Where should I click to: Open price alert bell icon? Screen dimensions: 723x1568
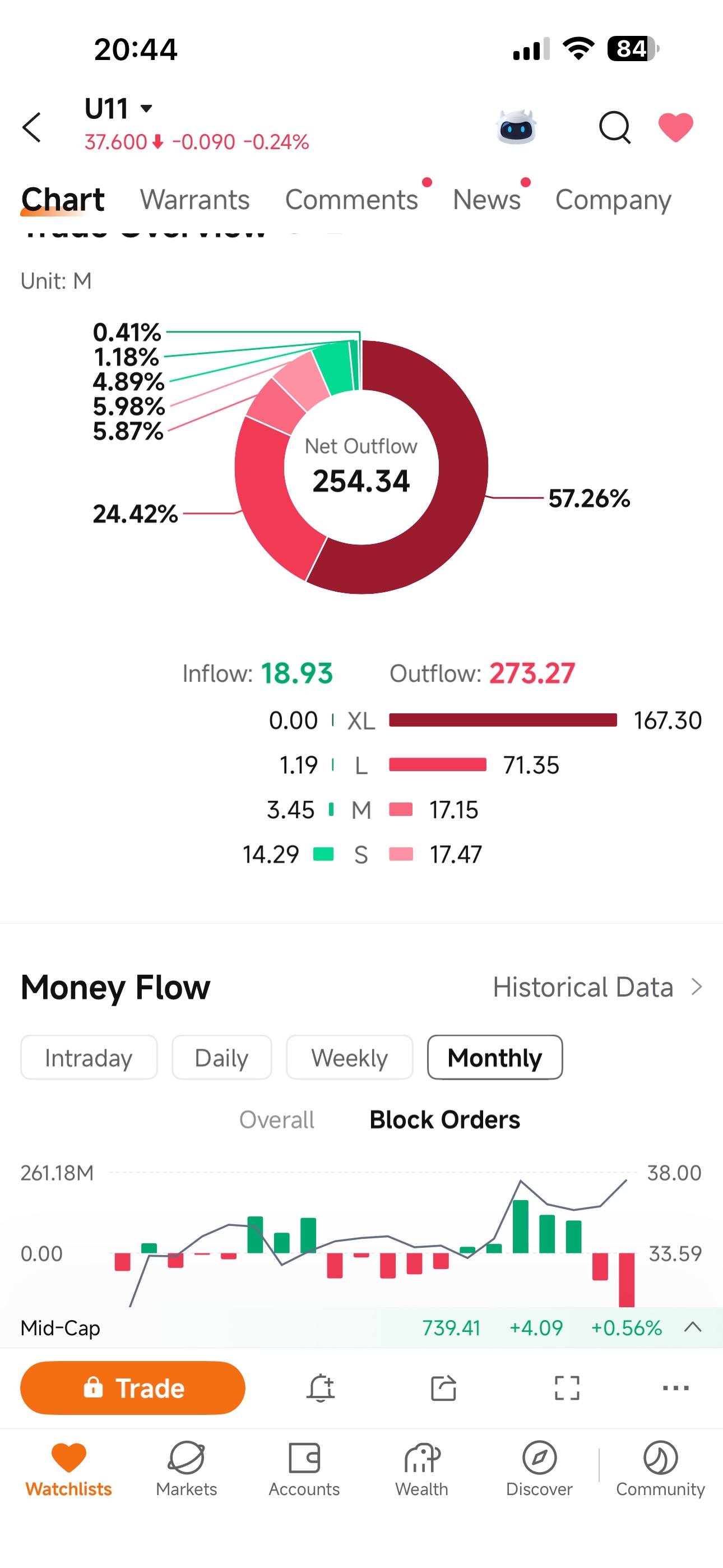point(321,1388)
